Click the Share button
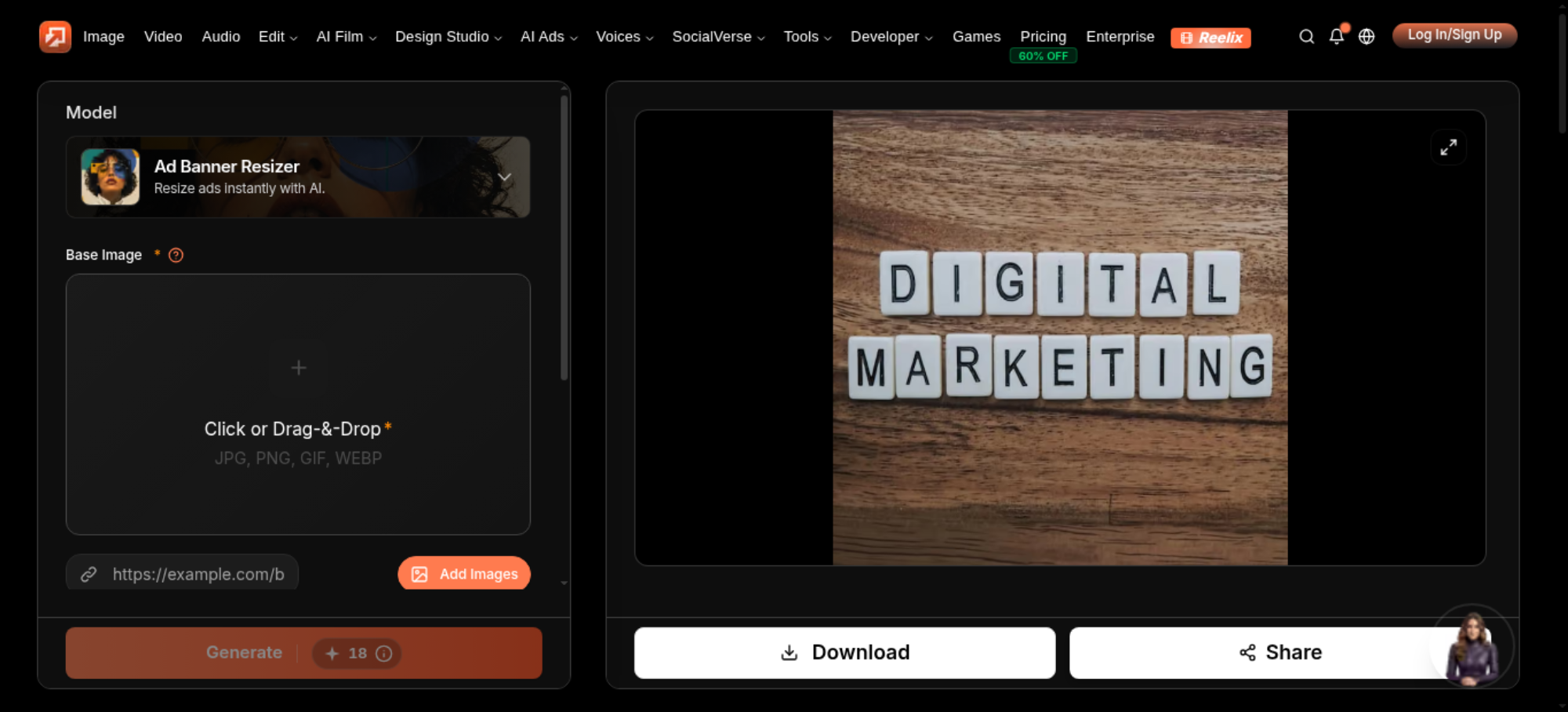The image size is (1568, 712). [1279, 652]
